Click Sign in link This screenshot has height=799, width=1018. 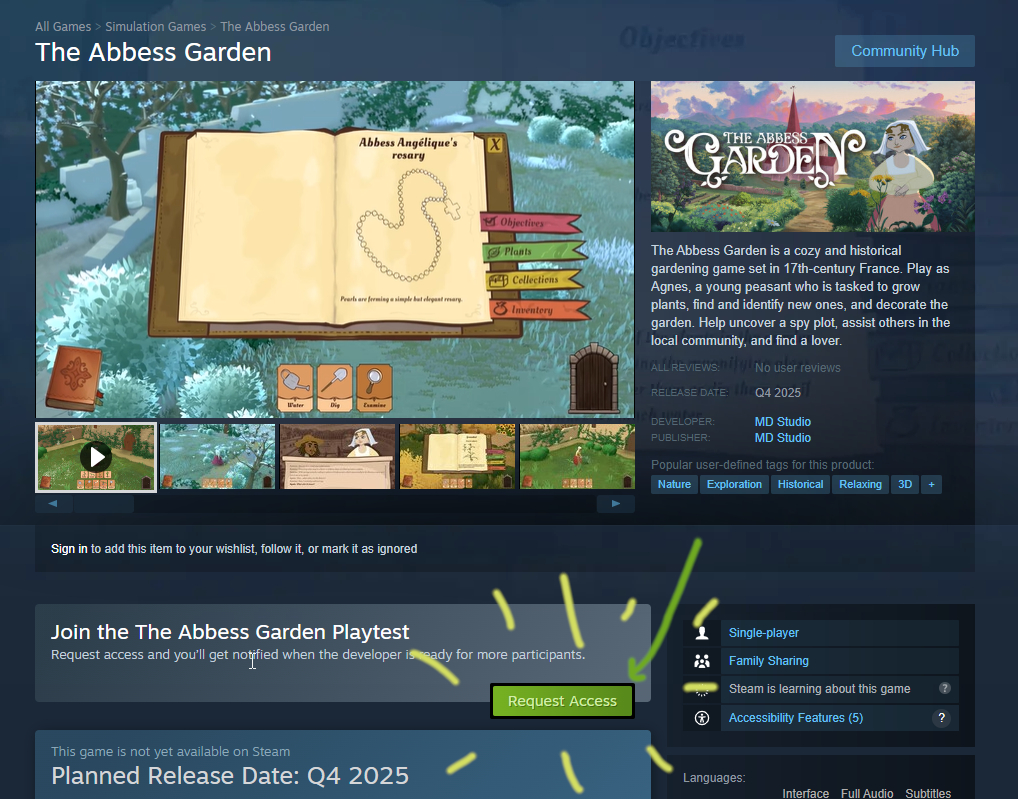pyautogui.click(x=69, y=548)
